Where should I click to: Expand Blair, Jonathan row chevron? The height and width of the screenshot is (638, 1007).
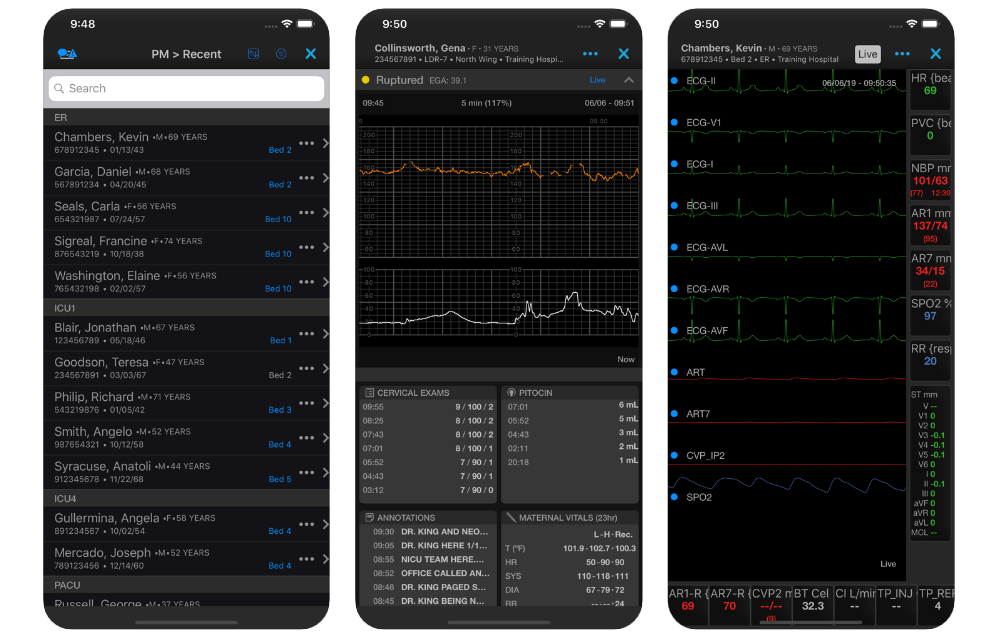point(326,334)
